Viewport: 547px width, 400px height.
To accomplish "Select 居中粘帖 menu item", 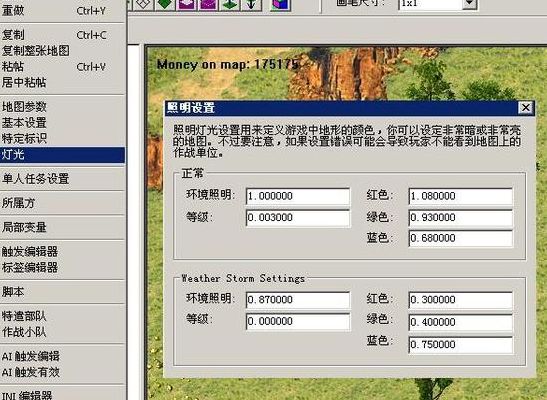I will (62, 82).
